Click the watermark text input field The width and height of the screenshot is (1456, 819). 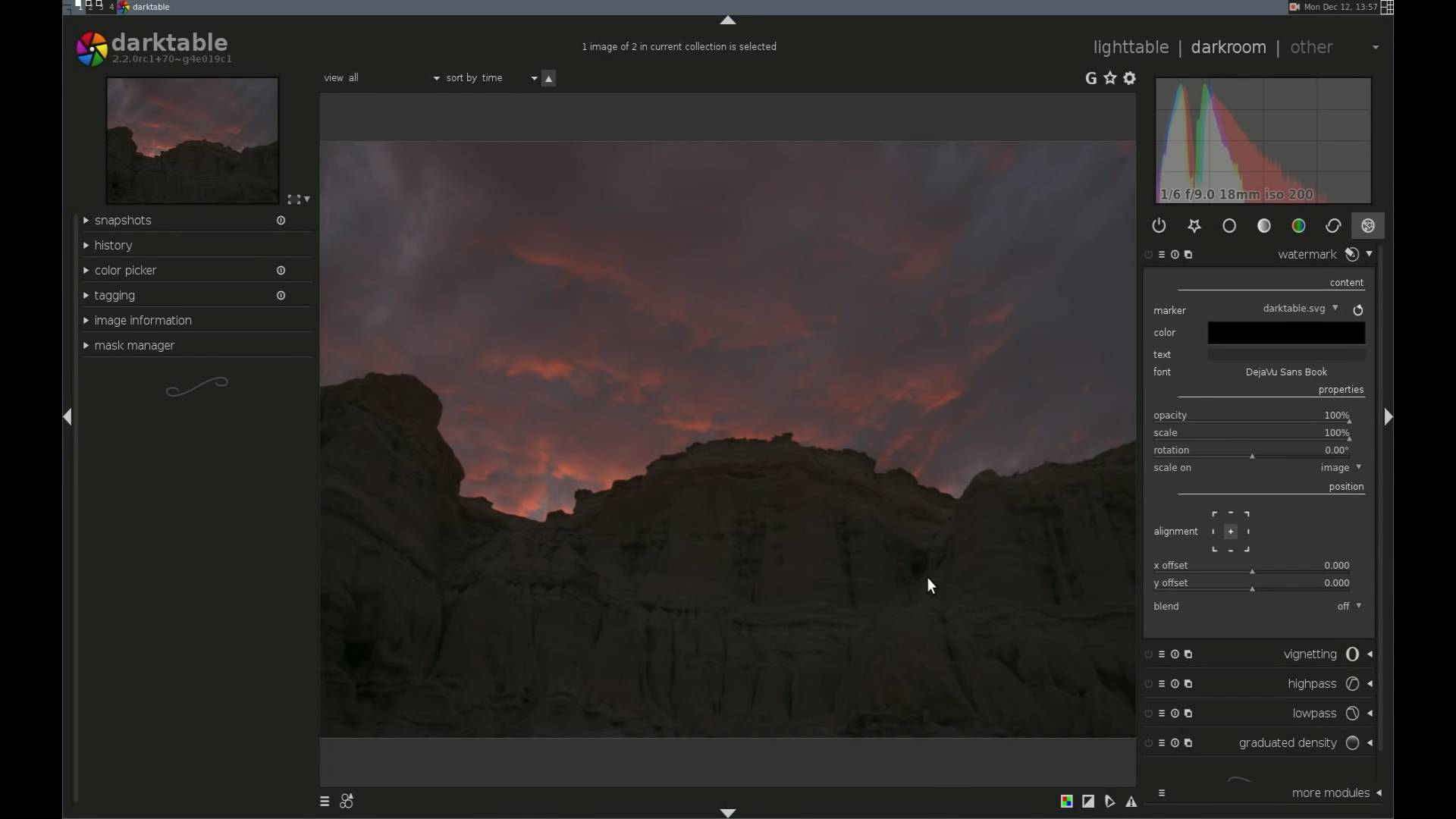tap(1285, 354)
